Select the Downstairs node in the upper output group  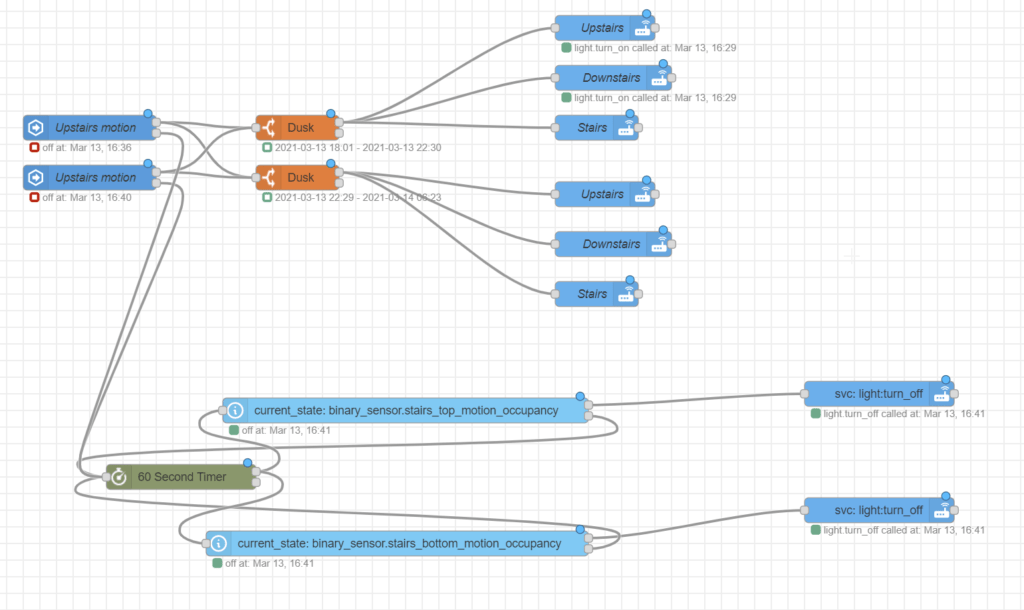point(613,77)
